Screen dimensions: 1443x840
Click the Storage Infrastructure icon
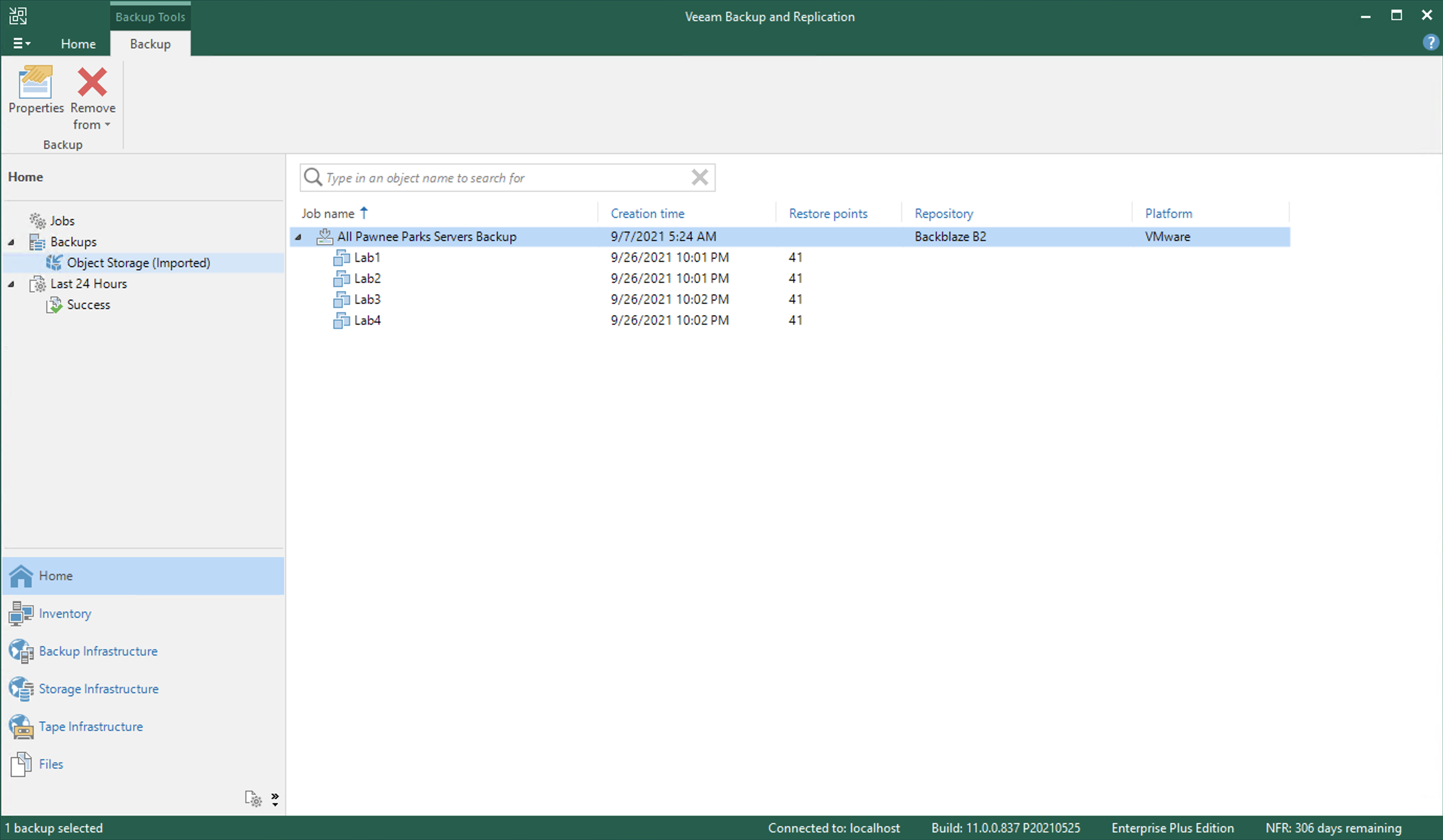pyautogui.click(x=21, y=690)
